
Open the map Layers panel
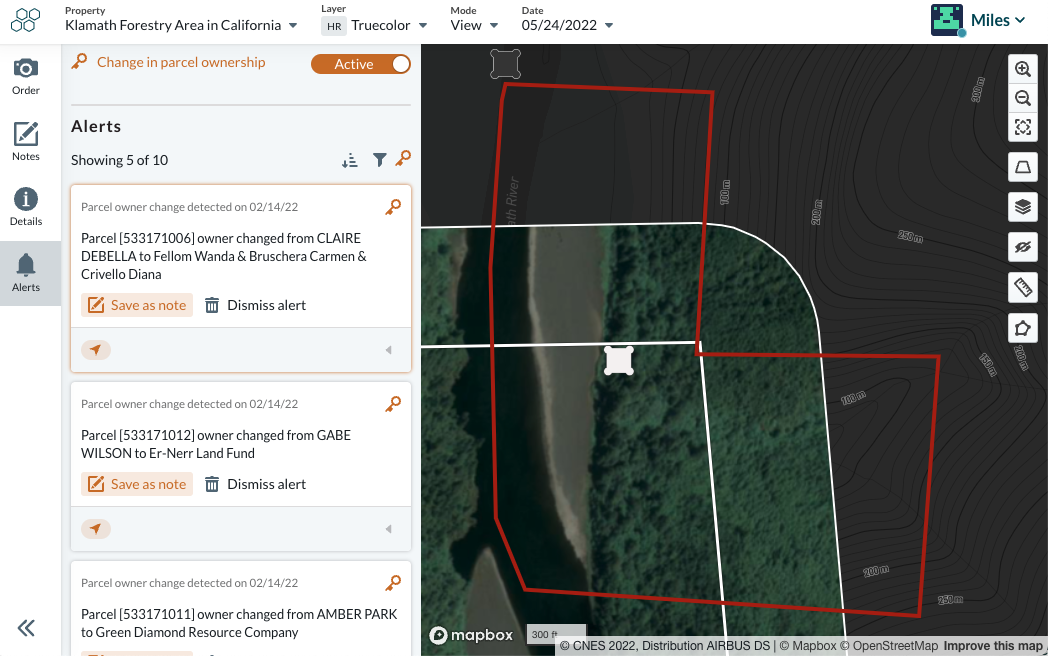[x=1023, y=207]
